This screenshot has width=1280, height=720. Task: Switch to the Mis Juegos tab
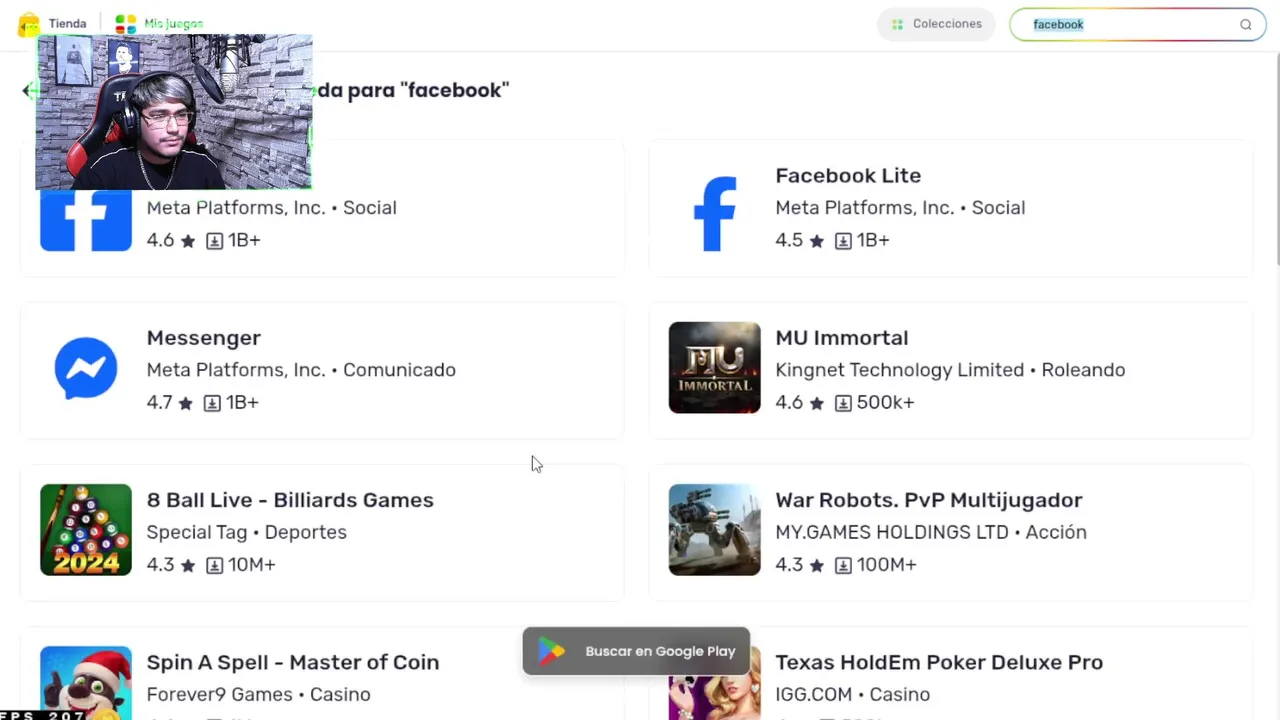pyautogui.click(x=172, y=24)
